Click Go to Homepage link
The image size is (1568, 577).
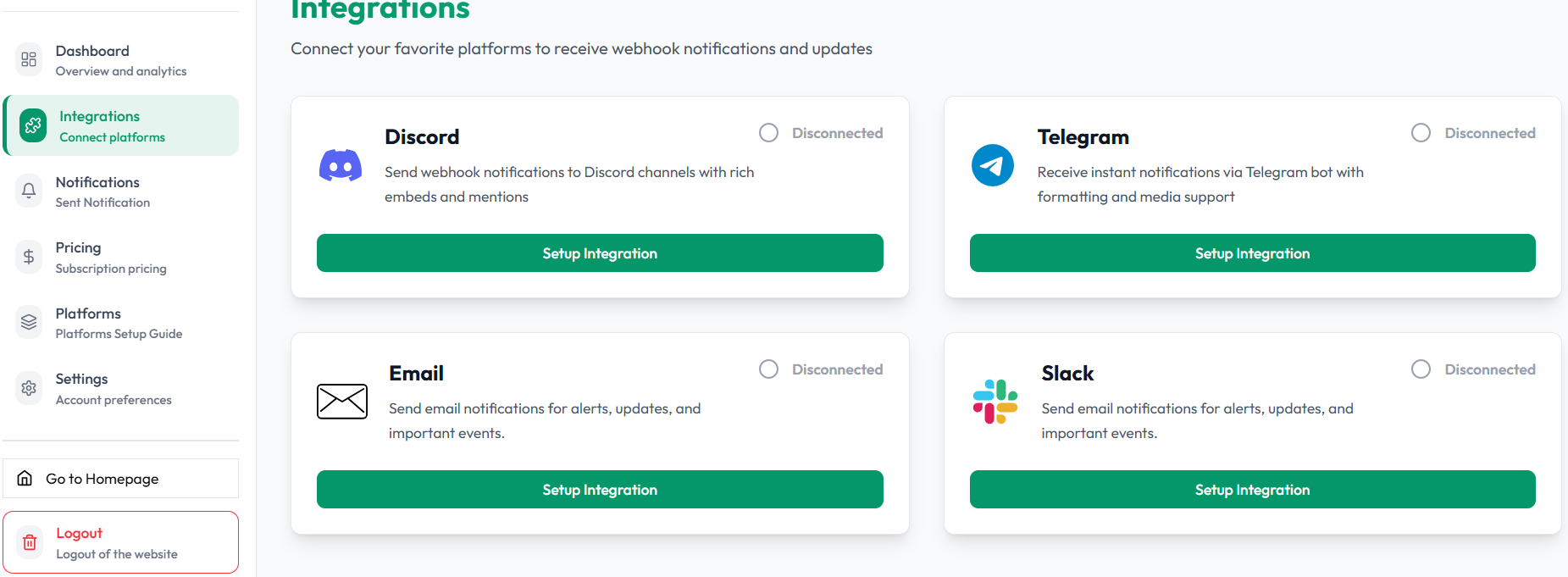coord(120,479)
